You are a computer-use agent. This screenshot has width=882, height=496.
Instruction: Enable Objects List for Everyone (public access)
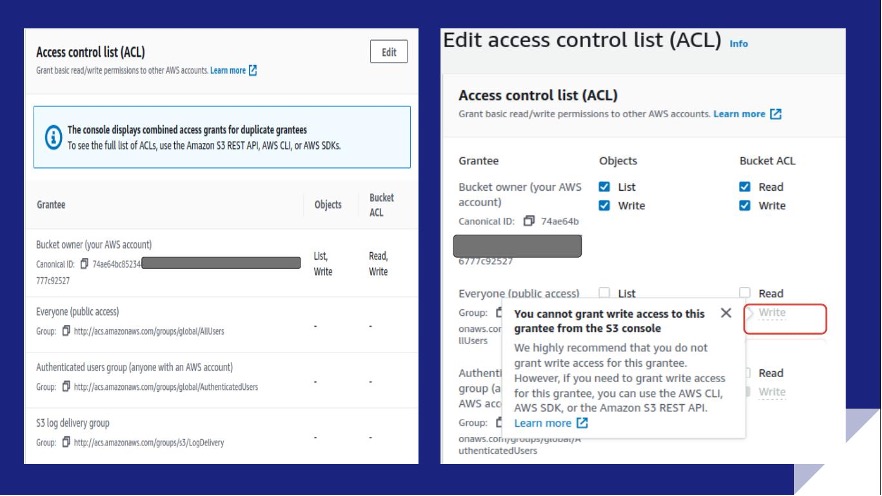pos(604,294)
